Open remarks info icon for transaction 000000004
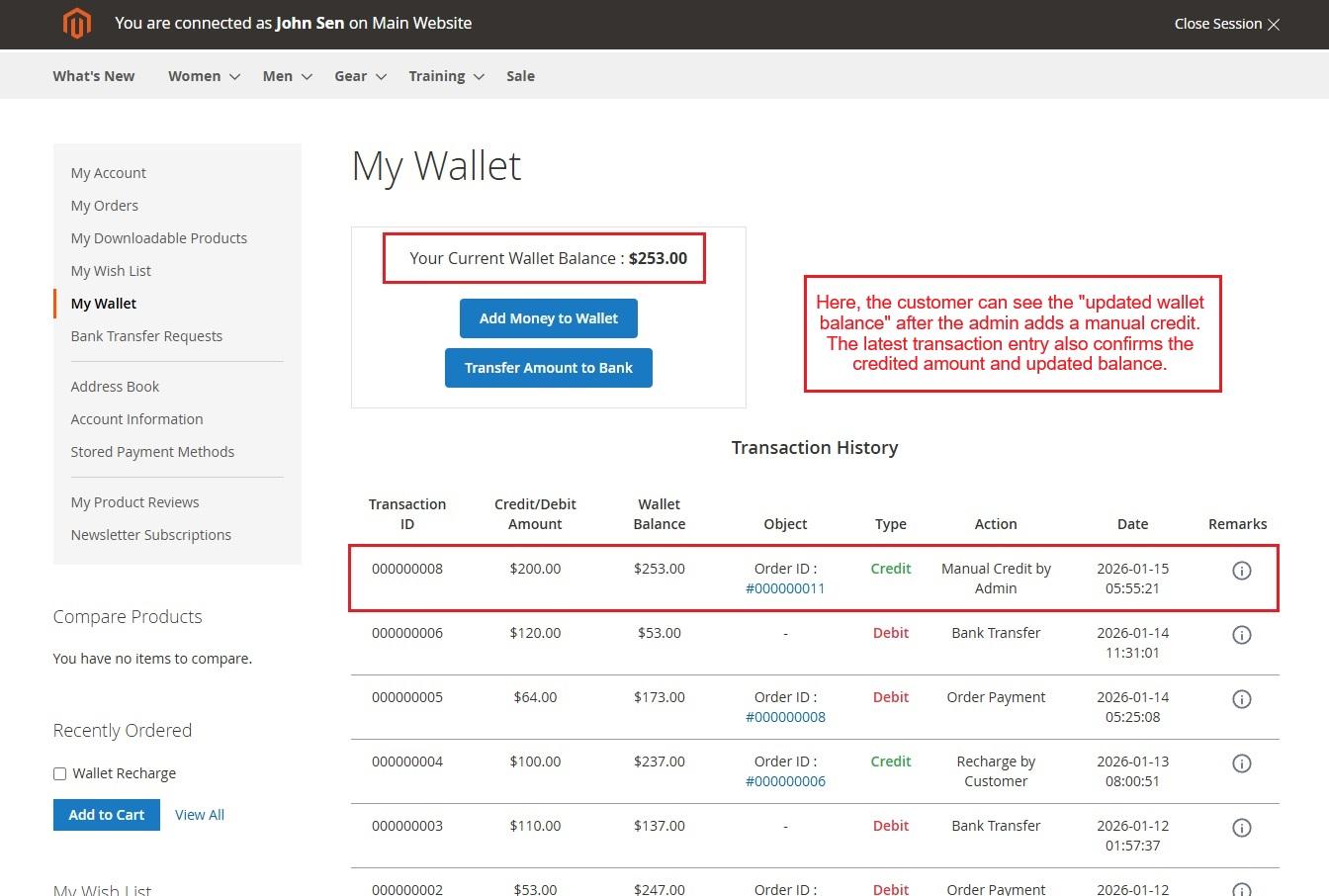This screenshot has width=1329, height=896. [1242, 763]
